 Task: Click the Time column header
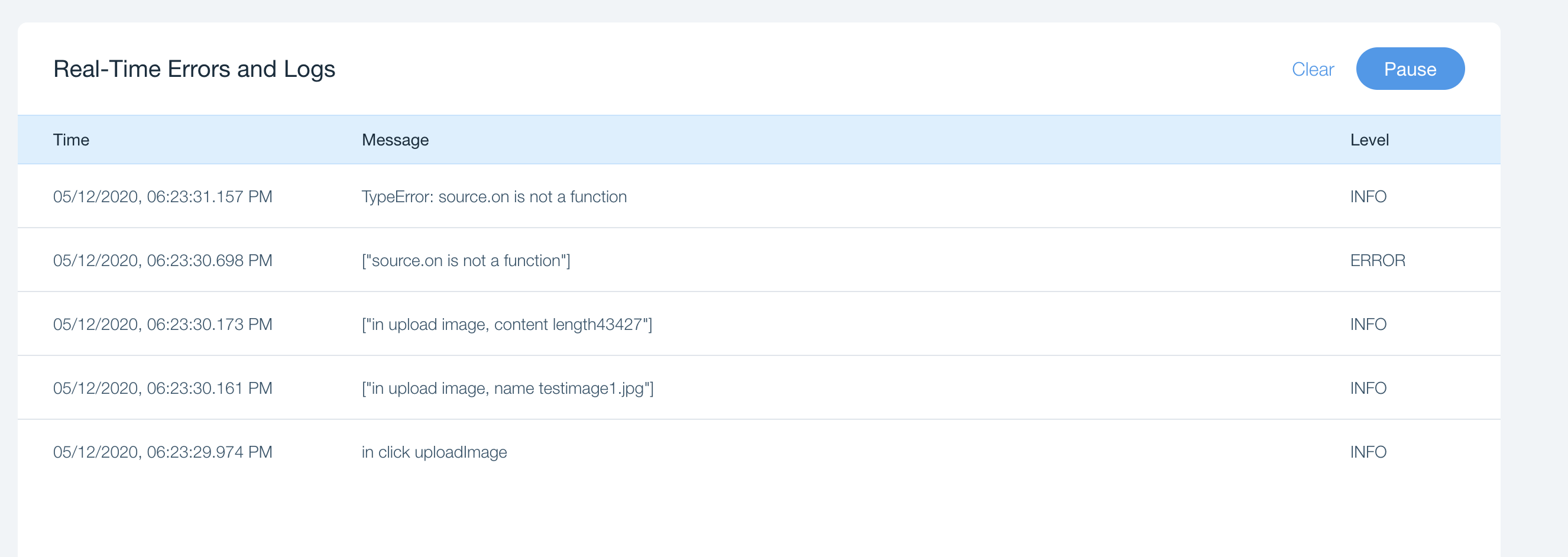pyautogui.click(x=71, y=140)
